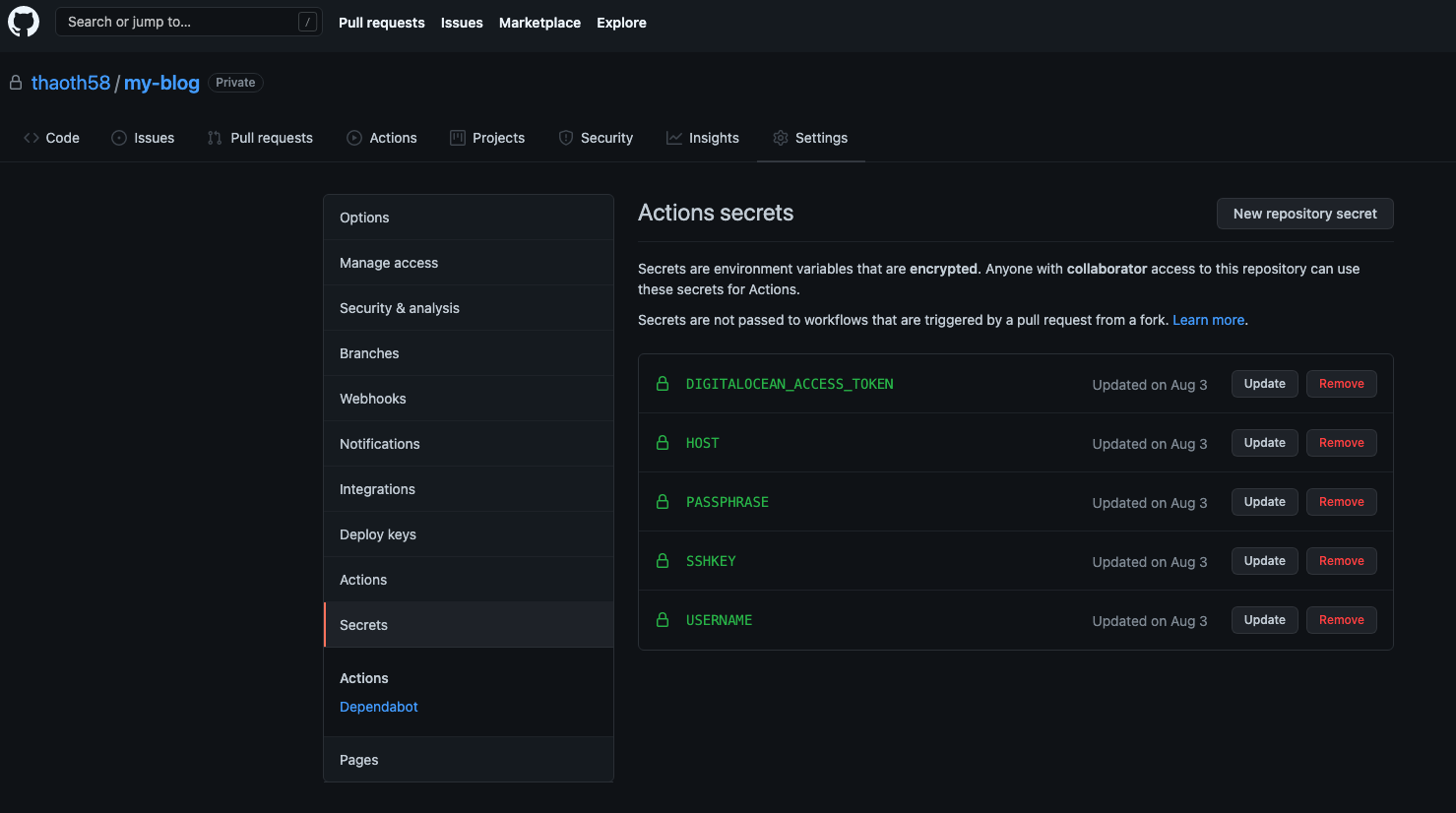Click the padlock icon beside repository name thaoth58

(x=16, y=83)
